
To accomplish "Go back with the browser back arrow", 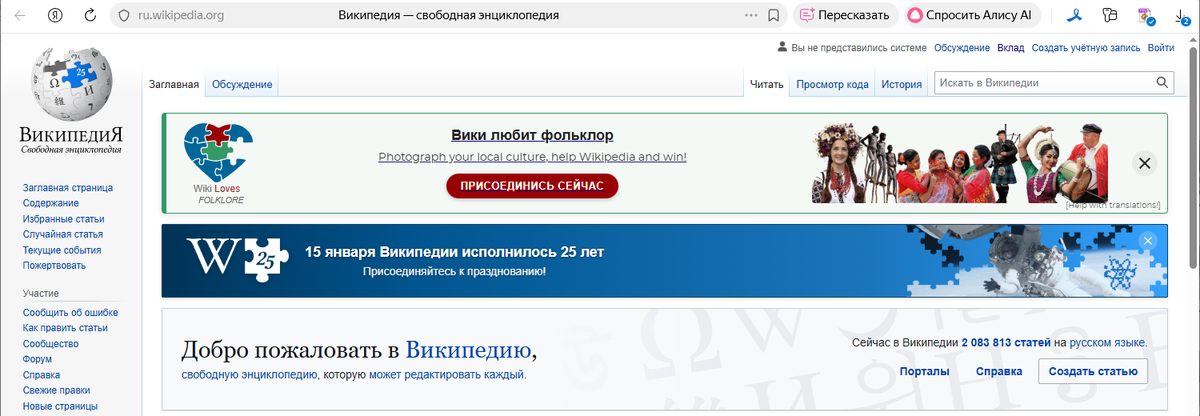I will (x=19, y=15).
